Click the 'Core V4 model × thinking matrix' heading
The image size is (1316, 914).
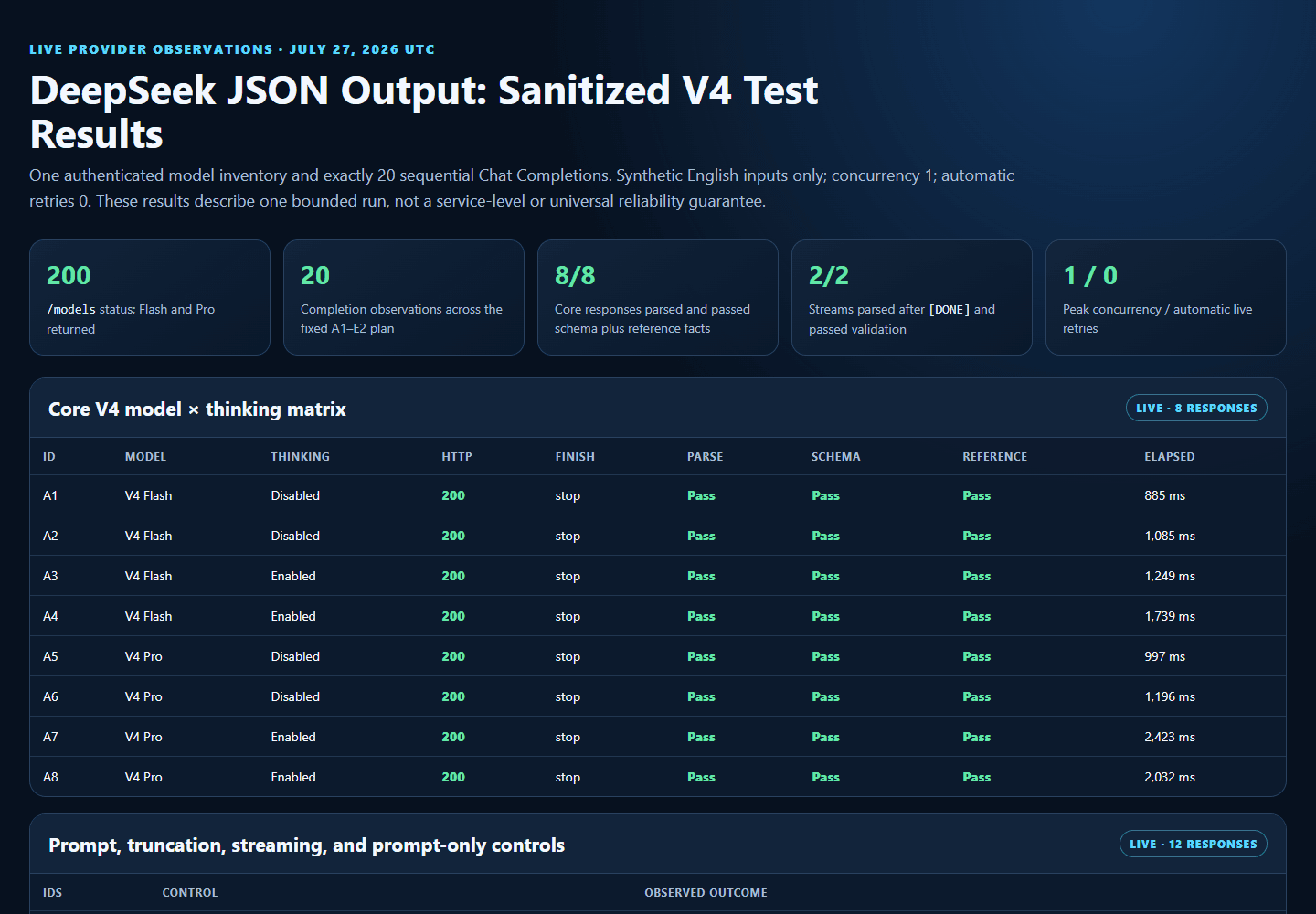(197, 409)
